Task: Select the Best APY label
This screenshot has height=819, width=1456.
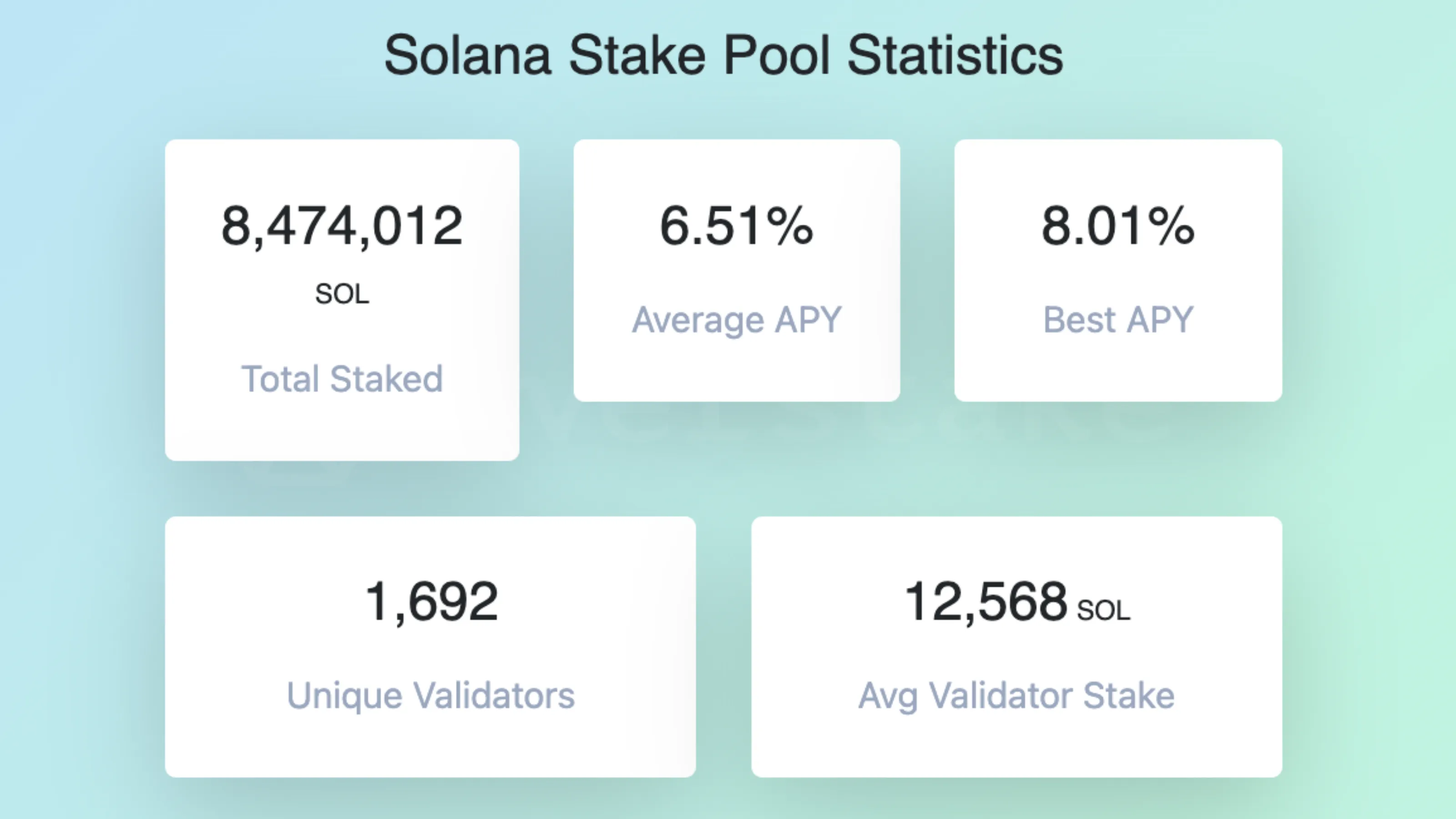Action: click(1118, 319)
